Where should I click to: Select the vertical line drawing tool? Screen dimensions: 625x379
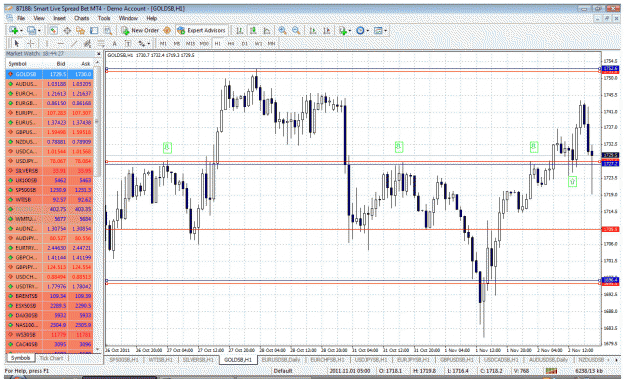47,43
